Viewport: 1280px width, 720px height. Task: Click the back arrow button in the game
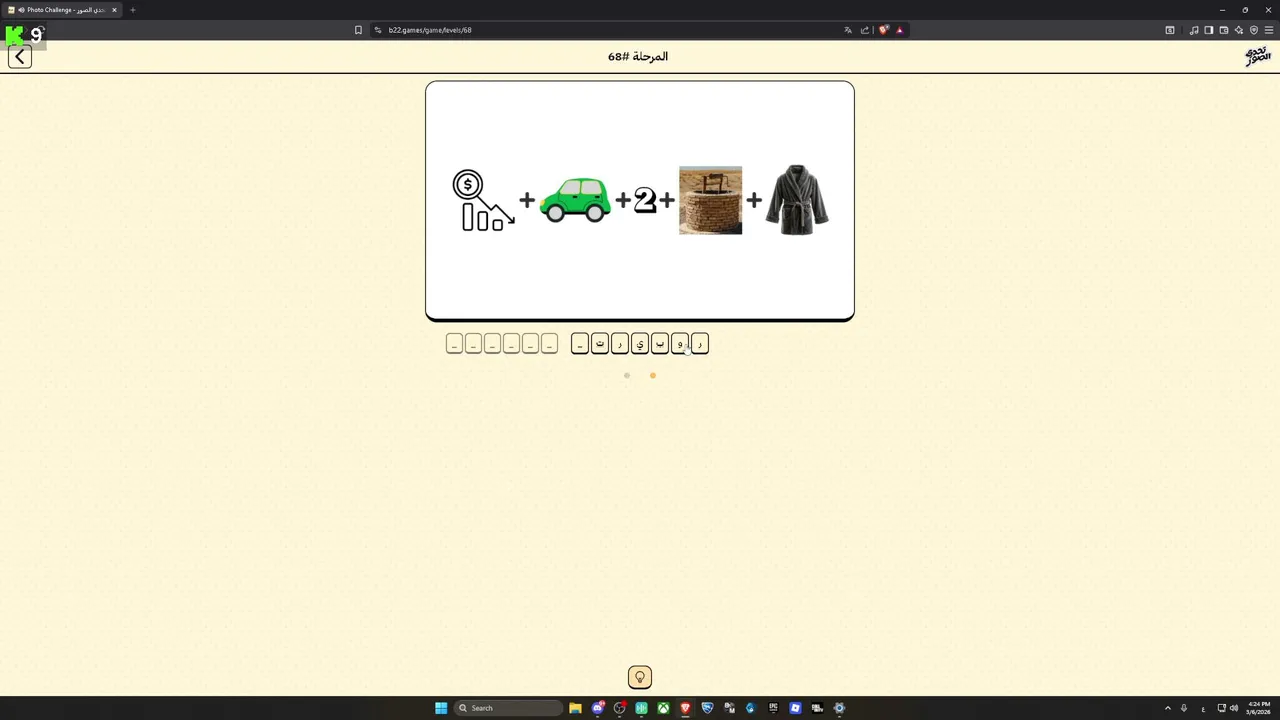[x=20, y=57]
